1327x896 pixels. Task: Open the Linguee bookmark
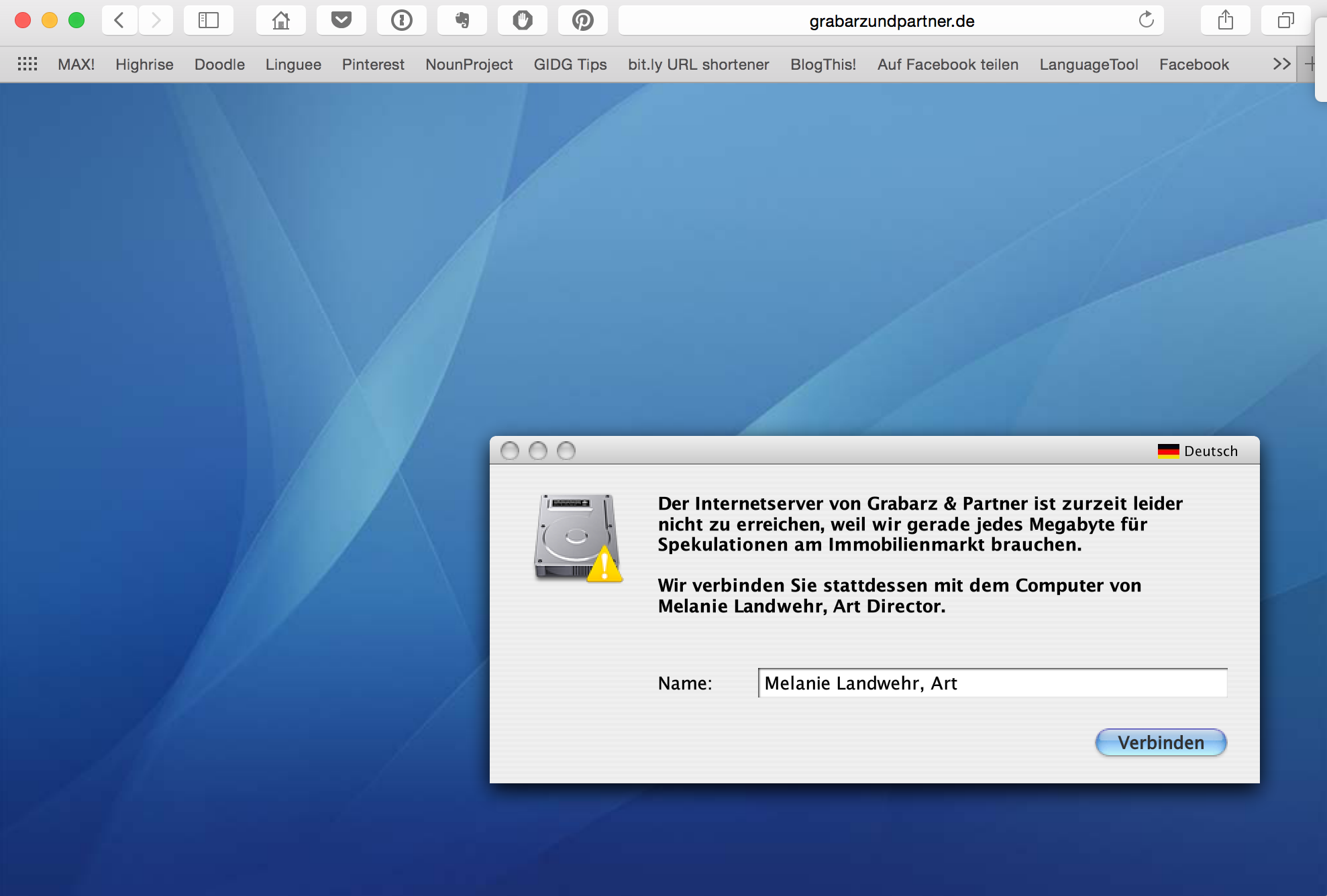pos(293,64)
